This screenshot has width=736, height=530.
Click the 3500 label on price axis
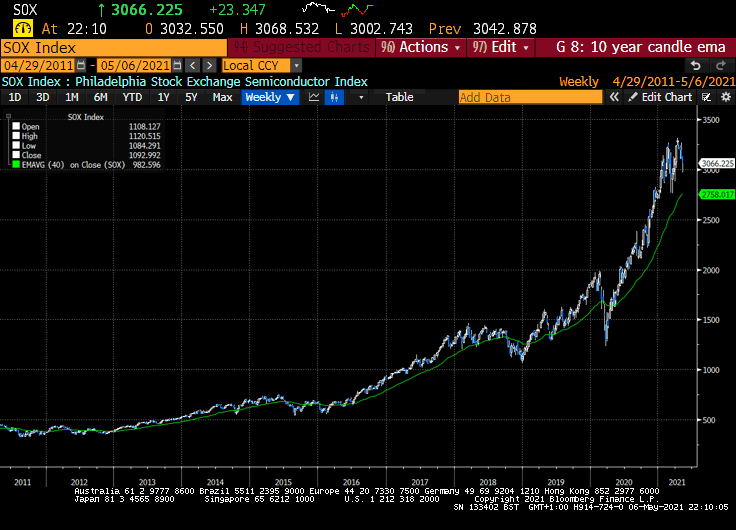pos(711,120)
